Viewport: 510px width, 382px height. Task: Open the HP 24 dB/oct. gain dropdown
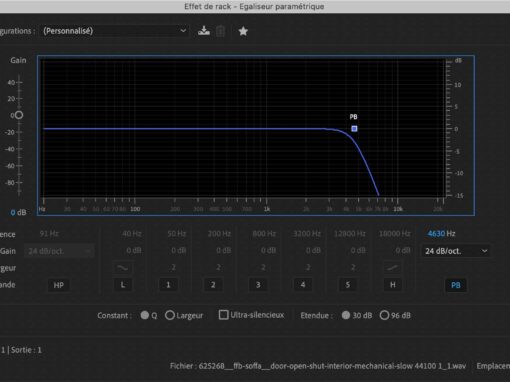(59, 251)
